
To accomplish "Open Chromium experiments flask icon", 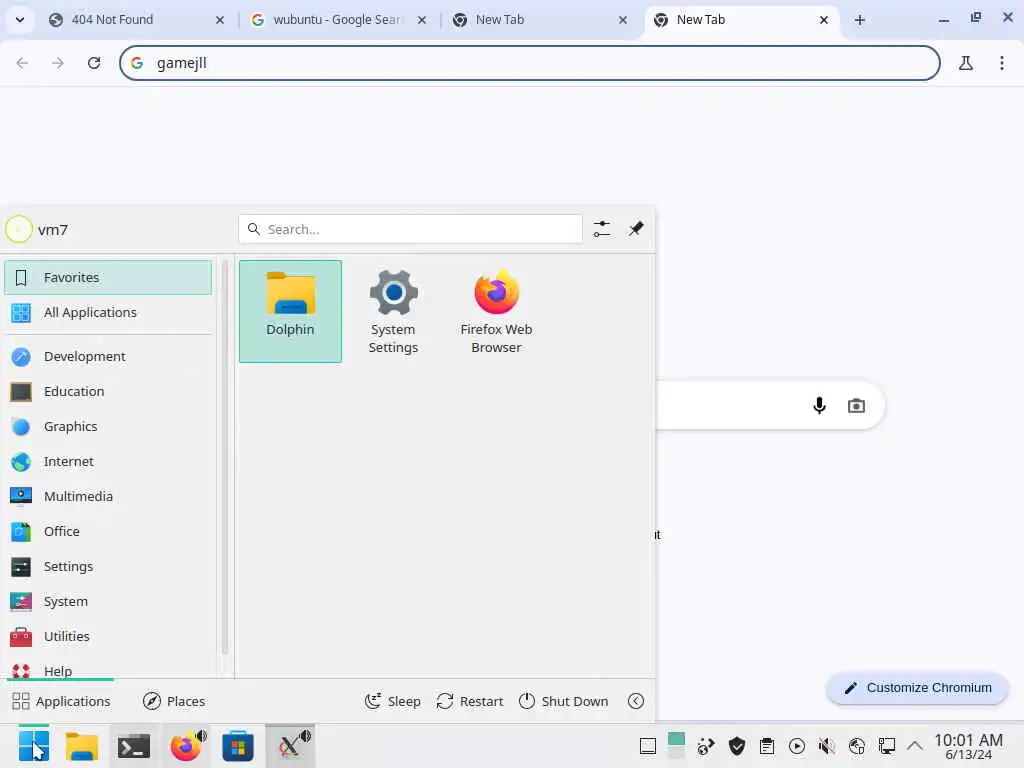I will 965,63.
